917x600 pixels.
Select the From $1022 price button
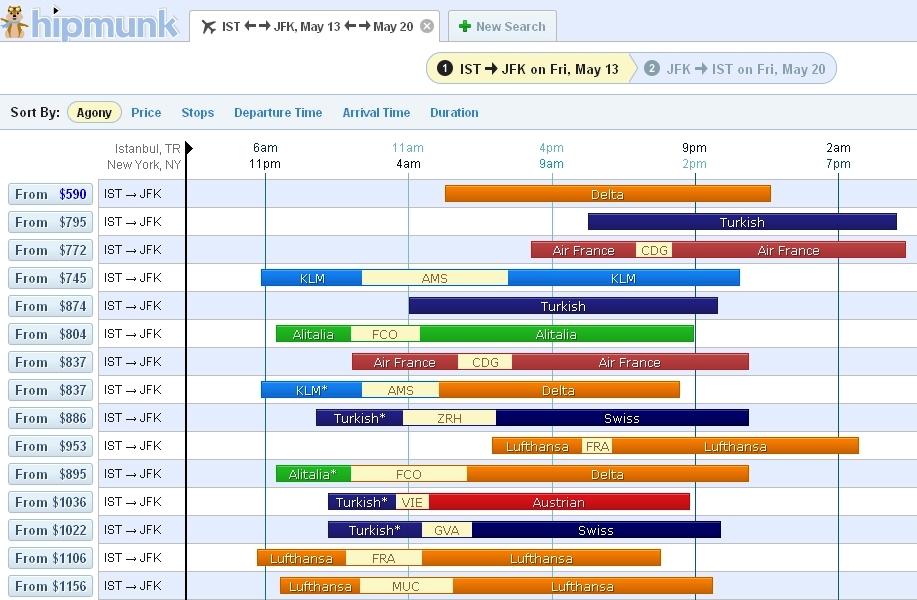point(50,530)
